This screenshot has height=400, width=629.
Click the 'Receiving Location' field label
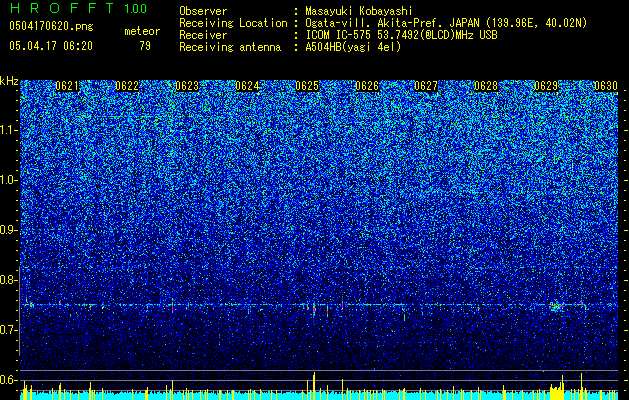click(233, 23)
